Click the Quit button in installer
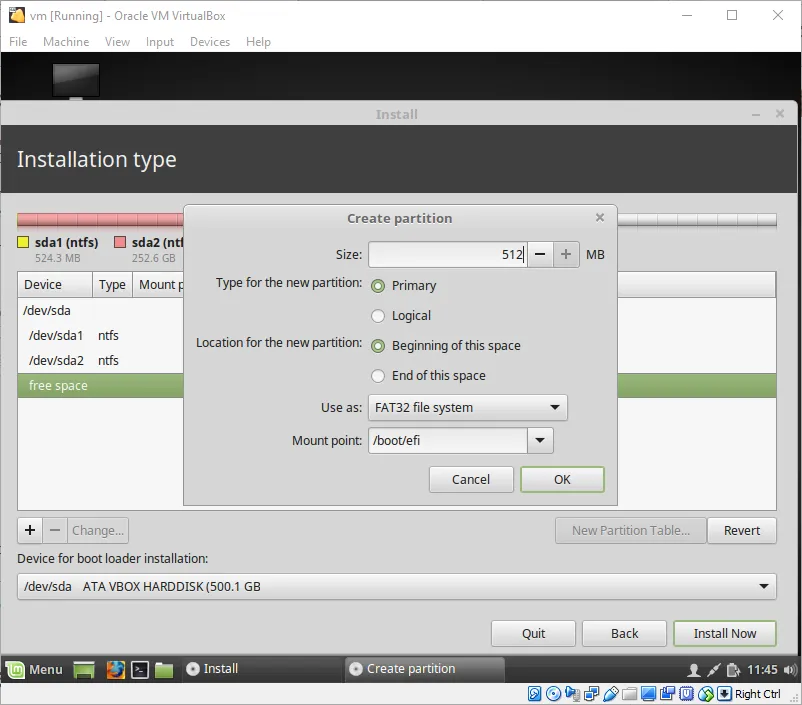Viewport: 802px width, 705px height. [533, 633]
